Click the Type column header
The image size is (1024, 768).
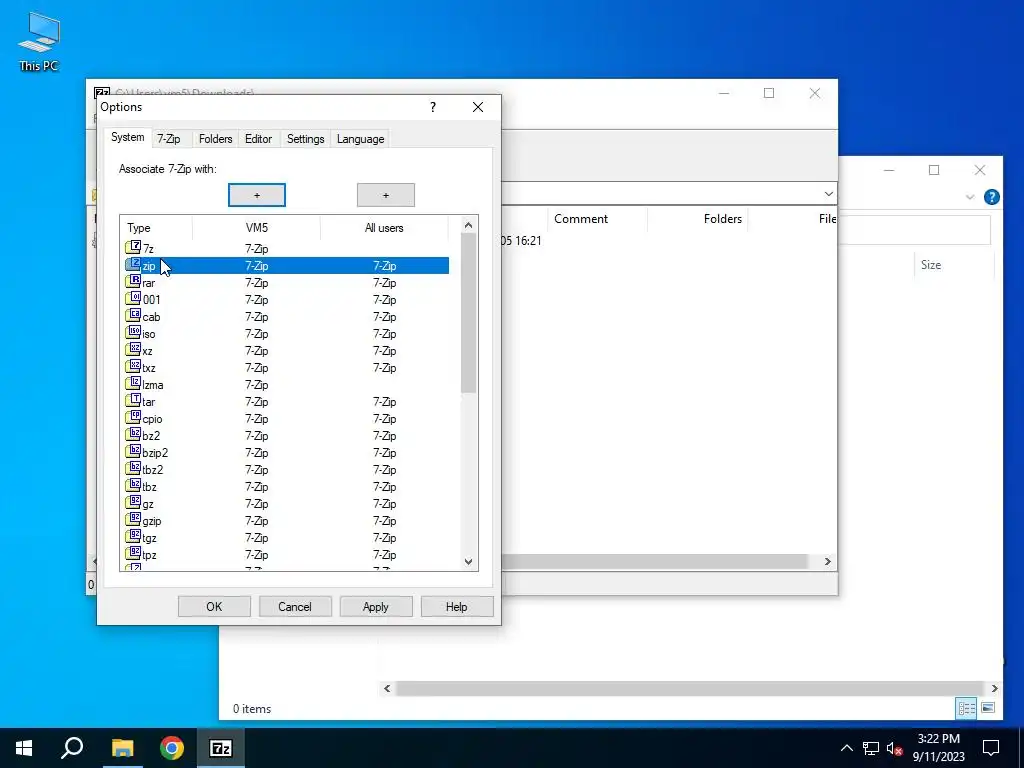(157, 228)
